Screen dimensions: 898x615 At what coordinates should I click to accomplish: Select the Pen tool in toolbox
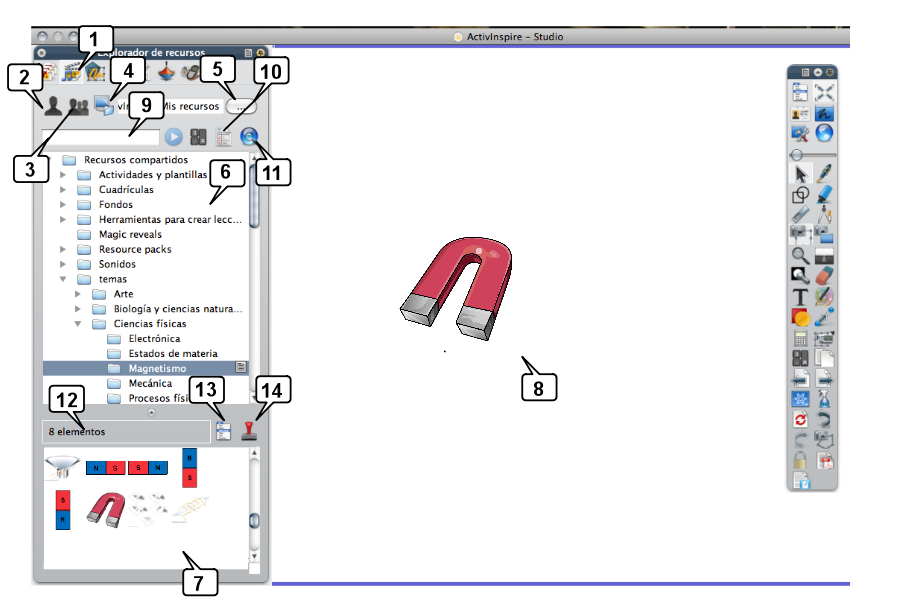(x=824, y=174)
